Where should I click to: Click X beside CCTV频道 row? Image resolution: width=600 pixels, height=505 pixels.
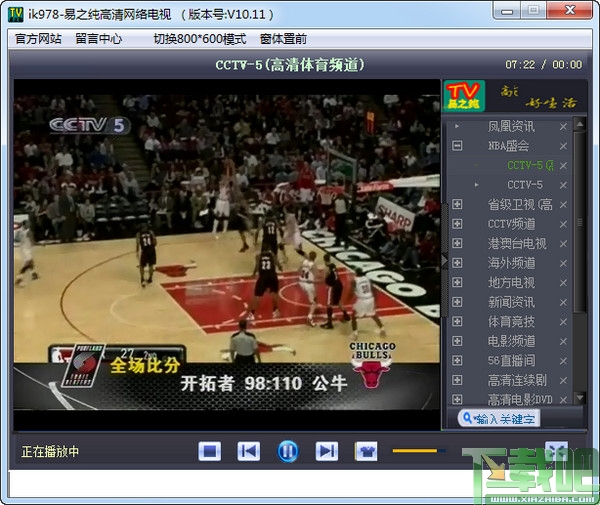point(563,224)
